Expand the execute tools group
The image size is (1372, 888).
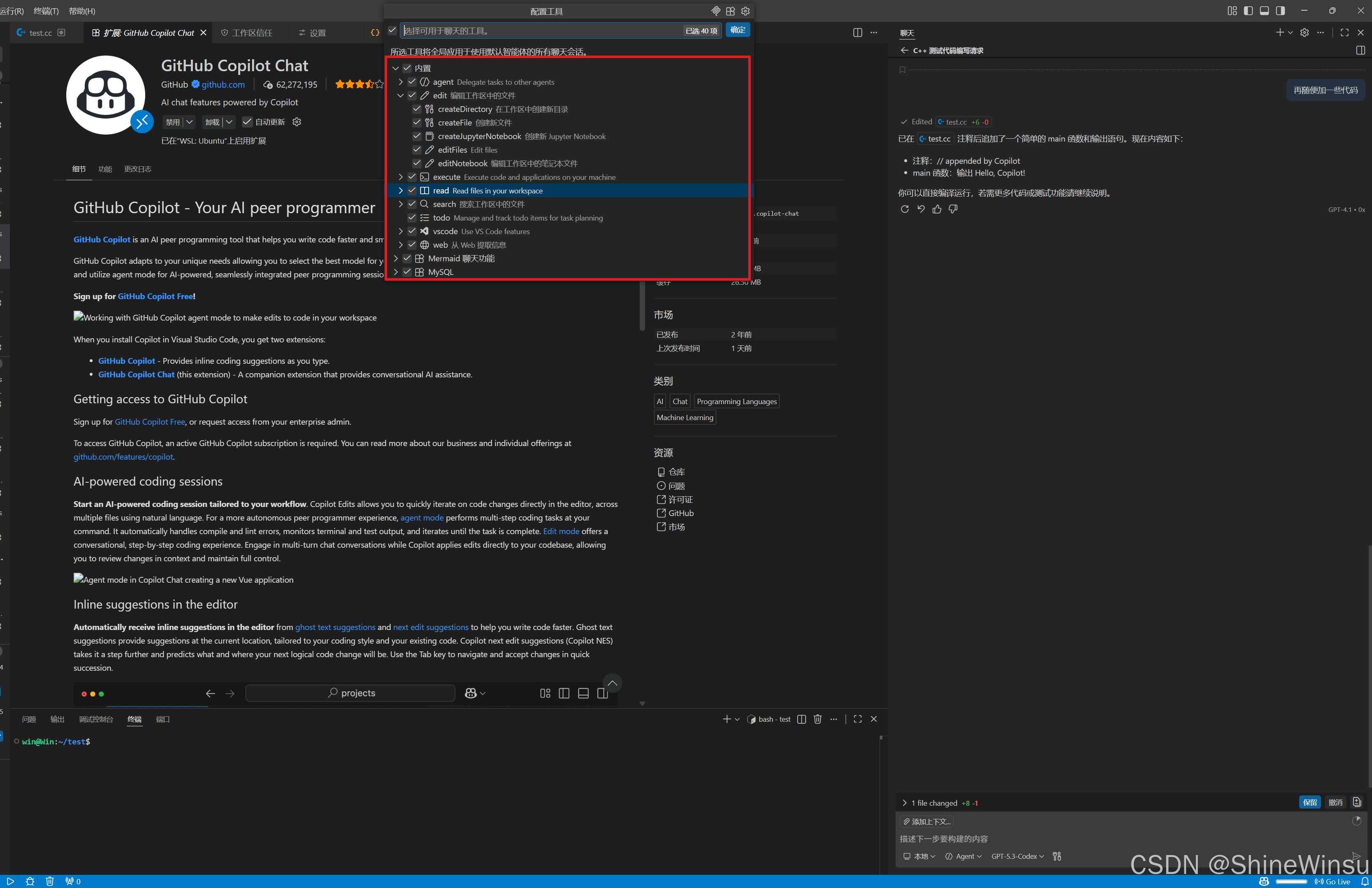pyautogui.click(x=401, y=177)
